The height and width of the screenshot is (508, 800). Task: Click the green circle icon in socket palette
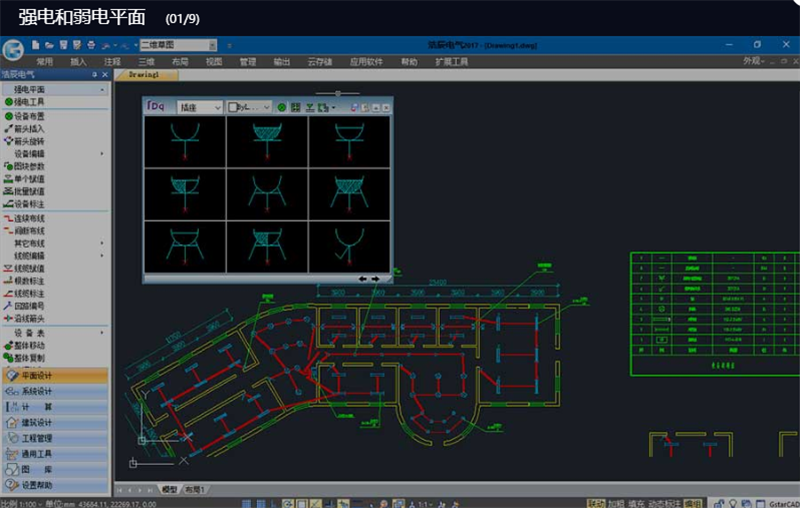click(x=282, y=107)
